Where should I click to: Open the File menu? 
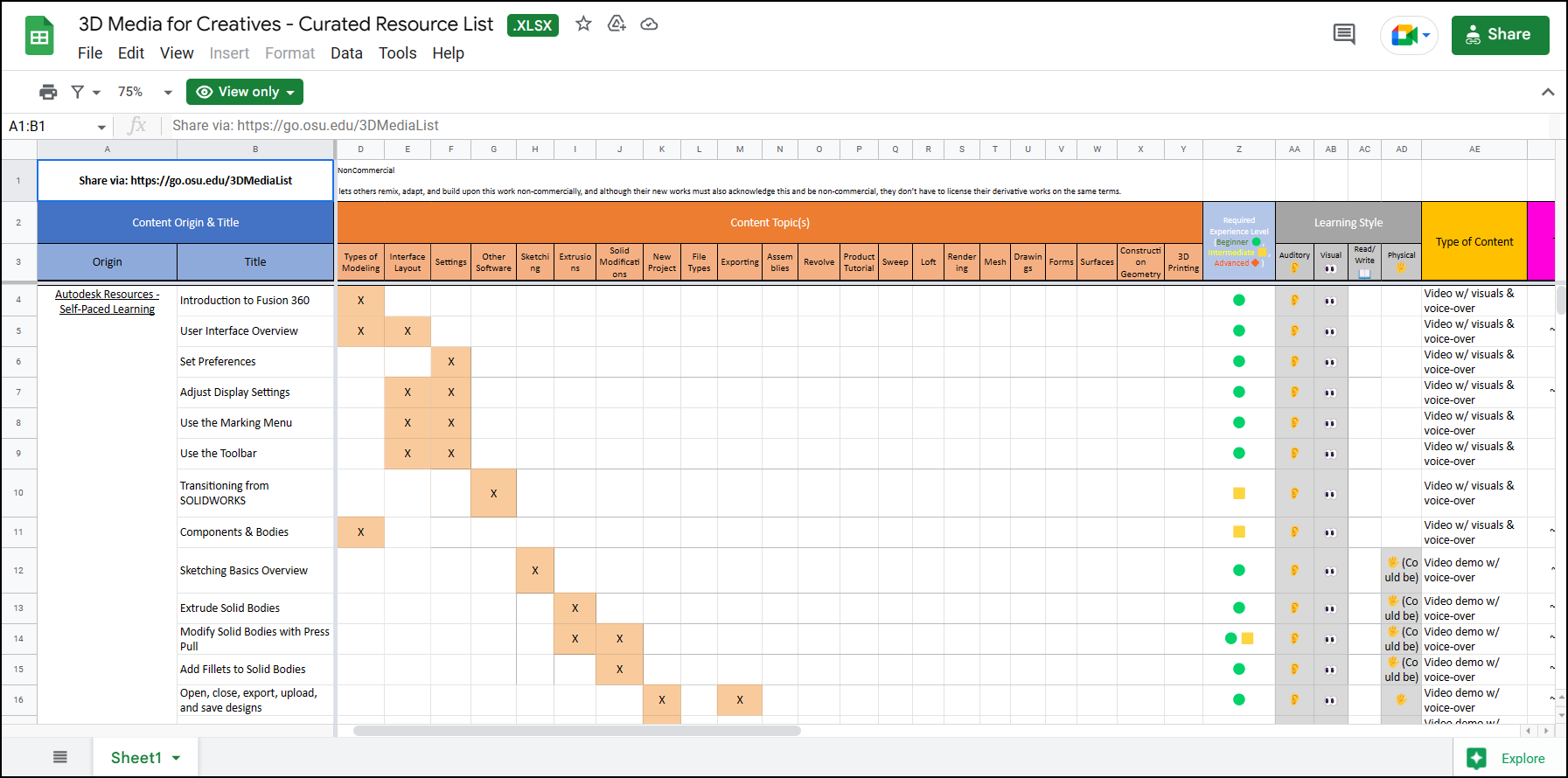point(90,53)
